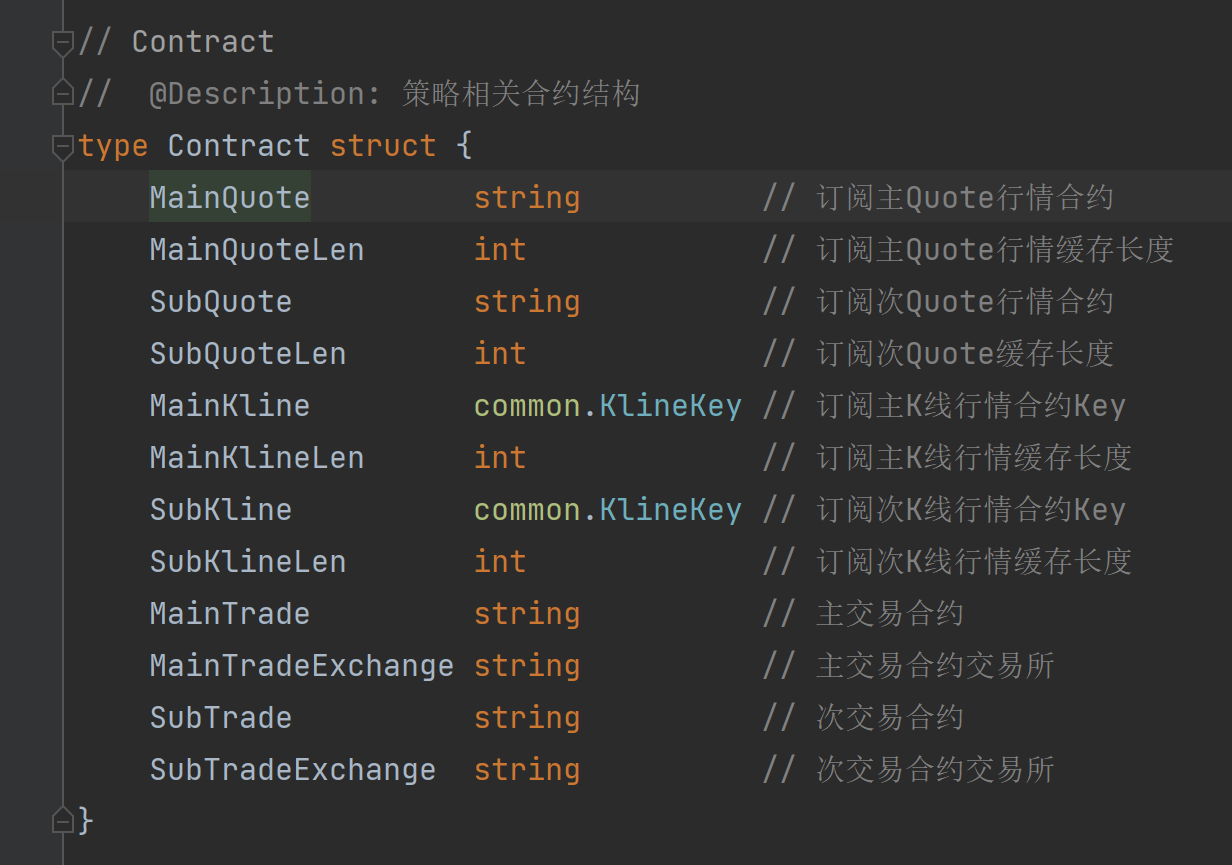Click the 'common' package on SubKline line
Screen dimensions: 1232x865
pyautogui.click(x=527, y=509)
